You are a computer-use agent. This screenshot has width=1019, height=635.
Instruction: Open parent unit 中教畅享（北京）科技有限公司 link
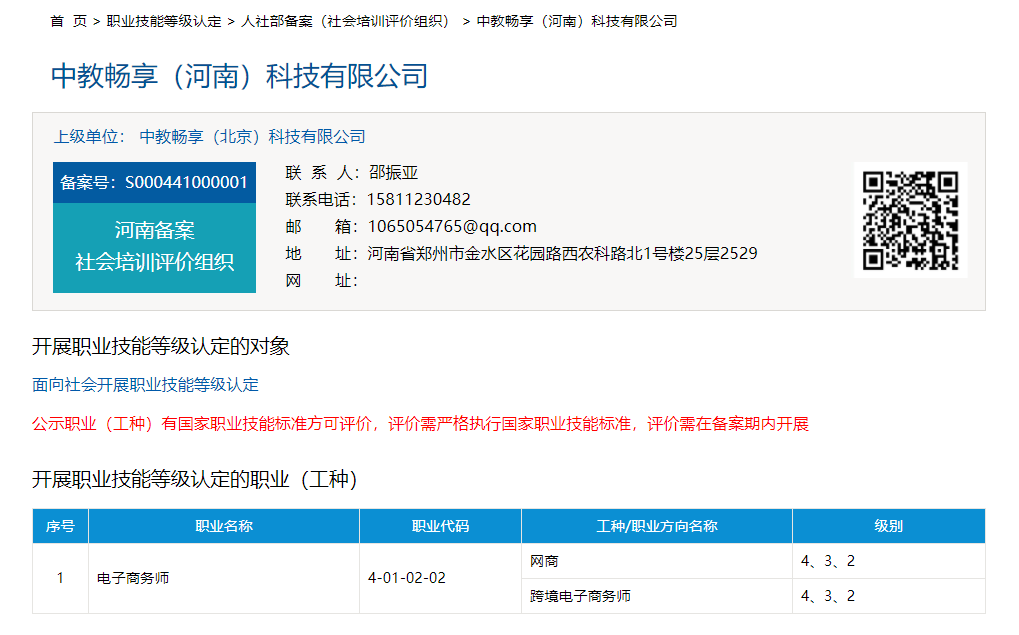point(252,136)
